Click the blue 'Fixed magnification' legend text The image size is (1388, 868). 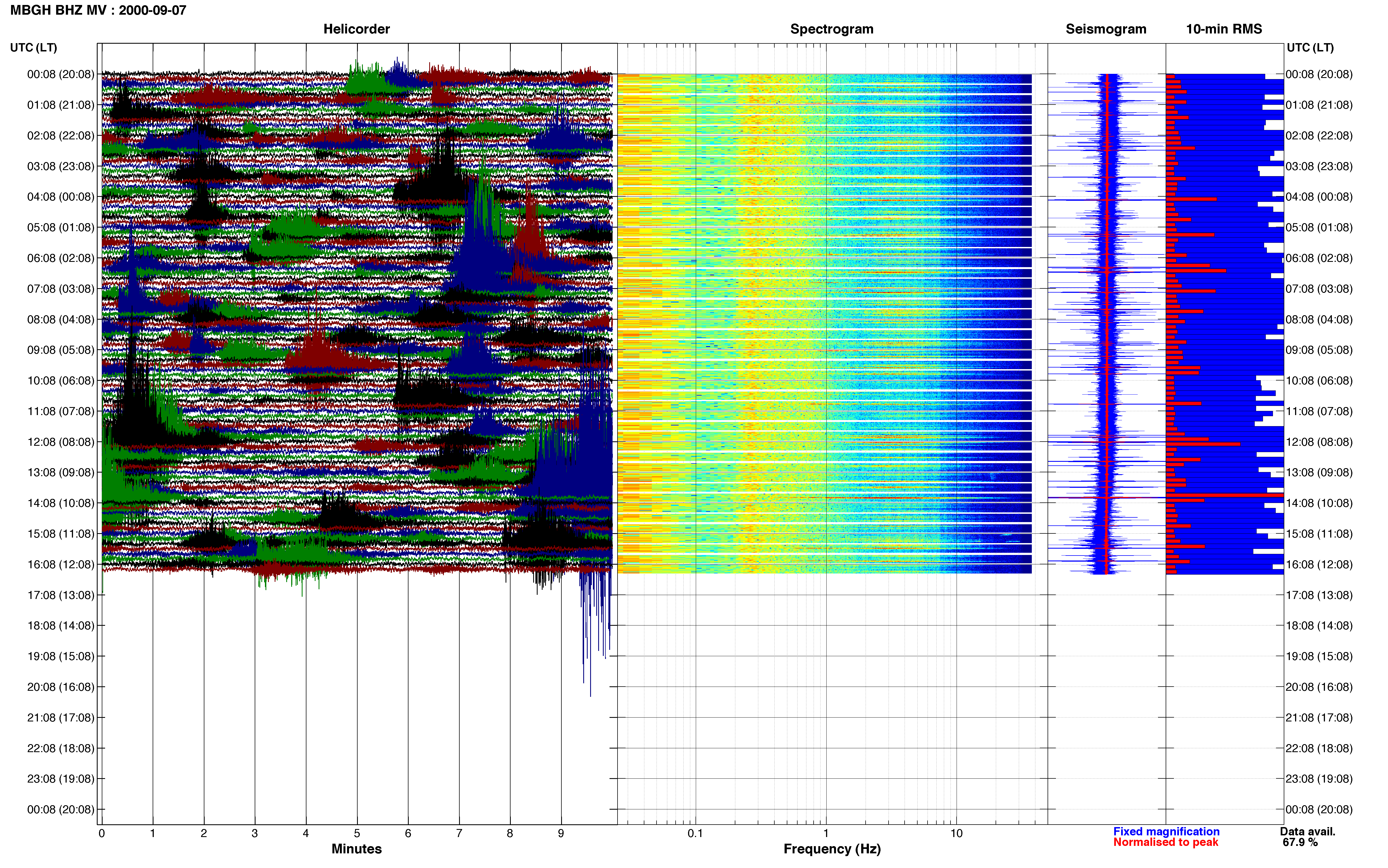pos(1166,831)
